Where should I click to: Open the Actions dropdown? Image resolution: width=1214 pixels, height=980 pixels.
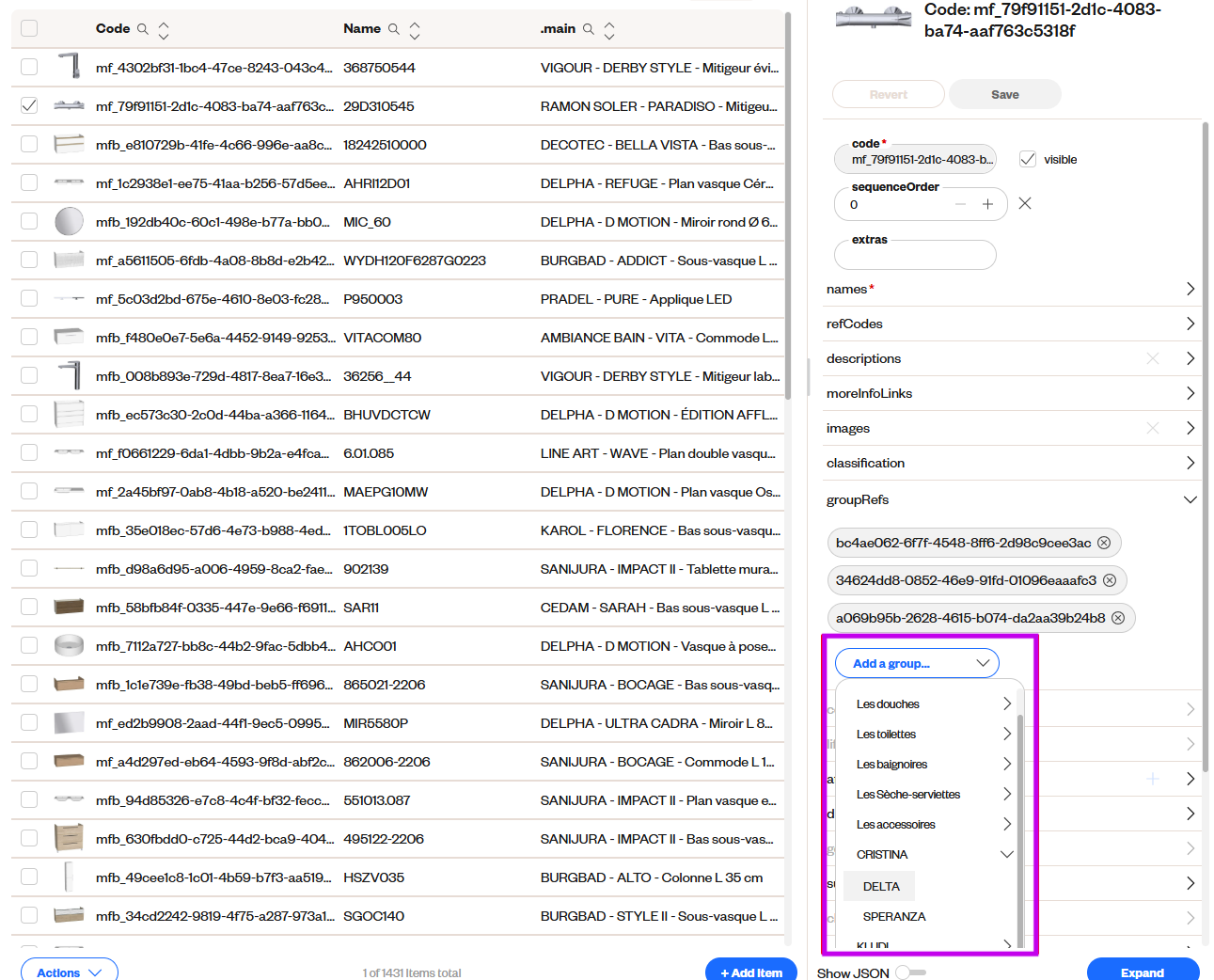70,972
